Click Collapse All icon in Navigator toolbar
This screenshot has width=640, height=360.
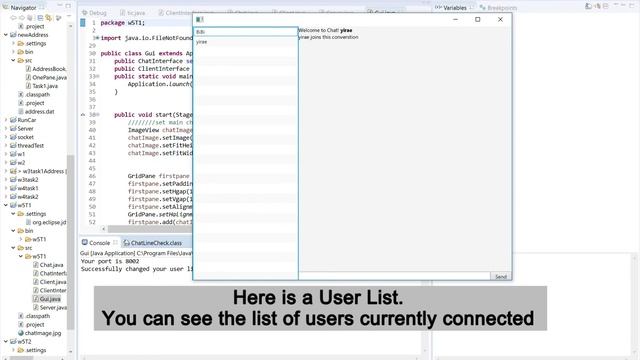[x=40, y=18]
